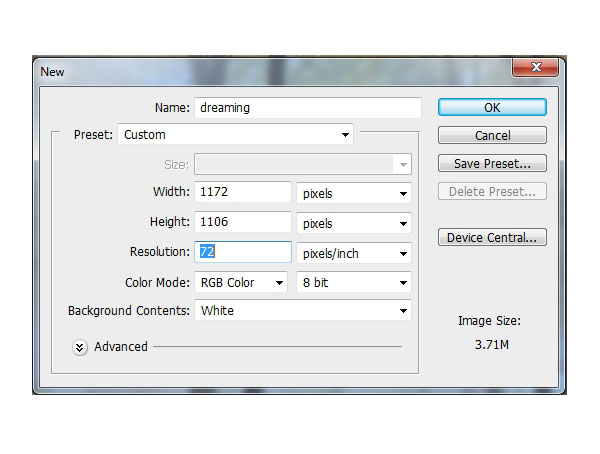Screen dimensions: 600x454
Task: Open the Color Mode dropdown RGB Color
Action: [x=241, y=283]
